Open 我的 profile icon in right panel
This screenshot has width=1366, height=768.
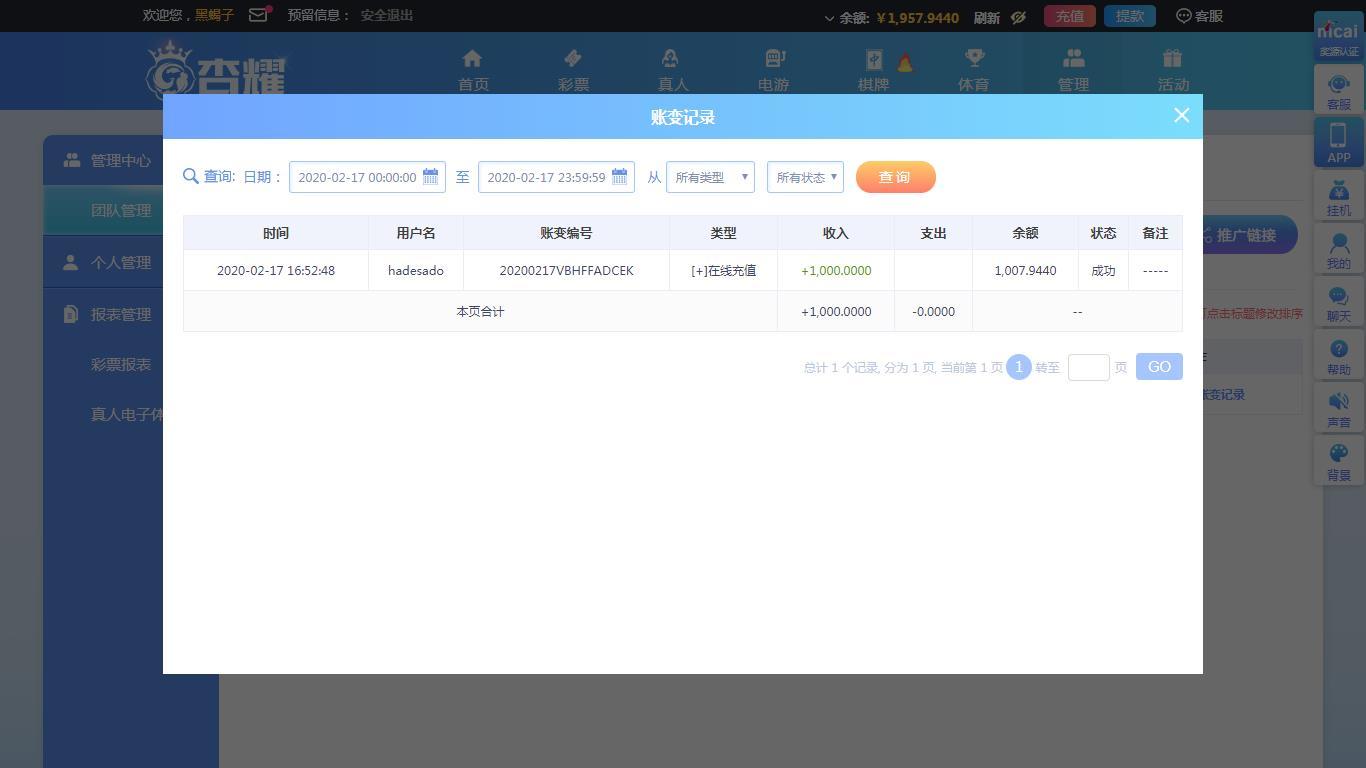1338,250
